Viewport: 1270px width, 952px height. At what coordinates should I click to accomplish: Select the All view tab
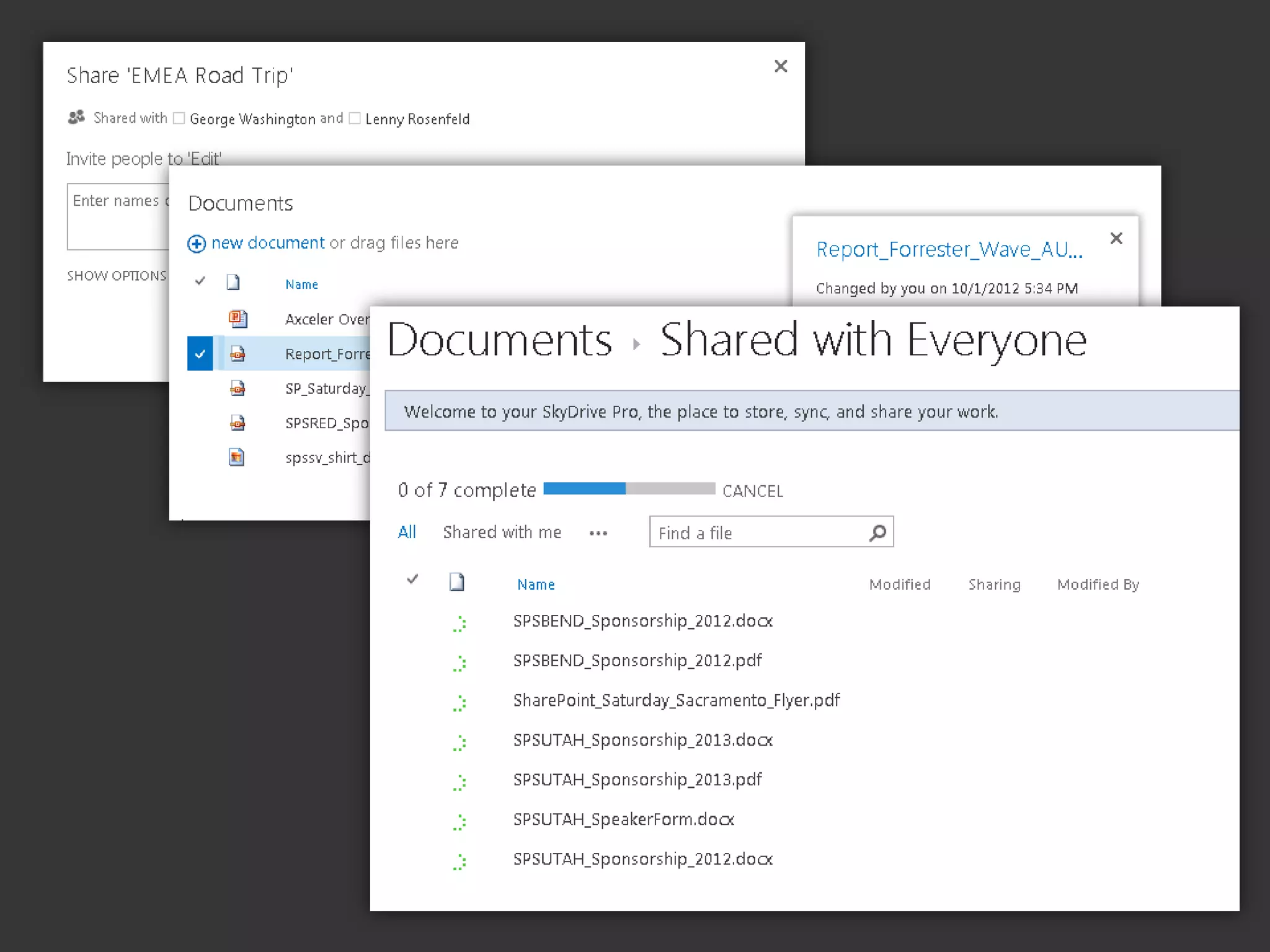407,532
